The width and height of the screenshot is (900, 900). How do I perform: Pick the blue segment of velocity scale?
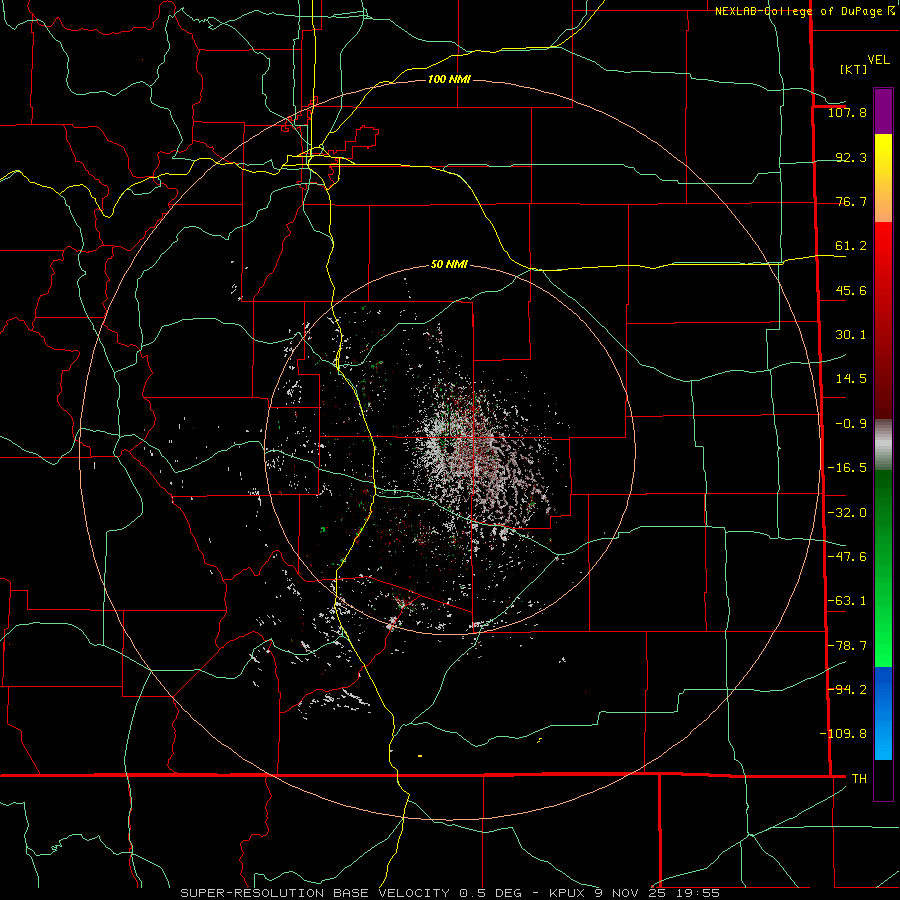(883, 713)
